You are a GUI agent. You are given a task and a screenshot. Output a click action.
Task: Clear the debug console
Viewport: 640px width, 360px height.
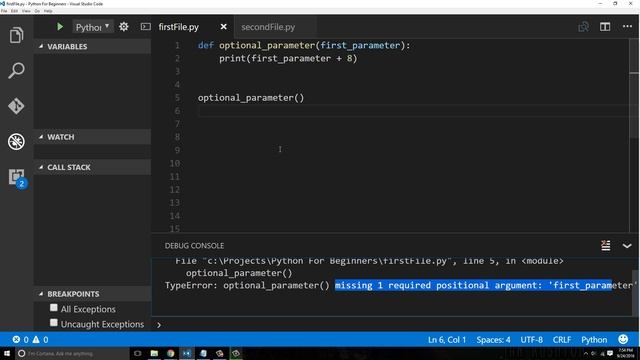tap(606, 245)
